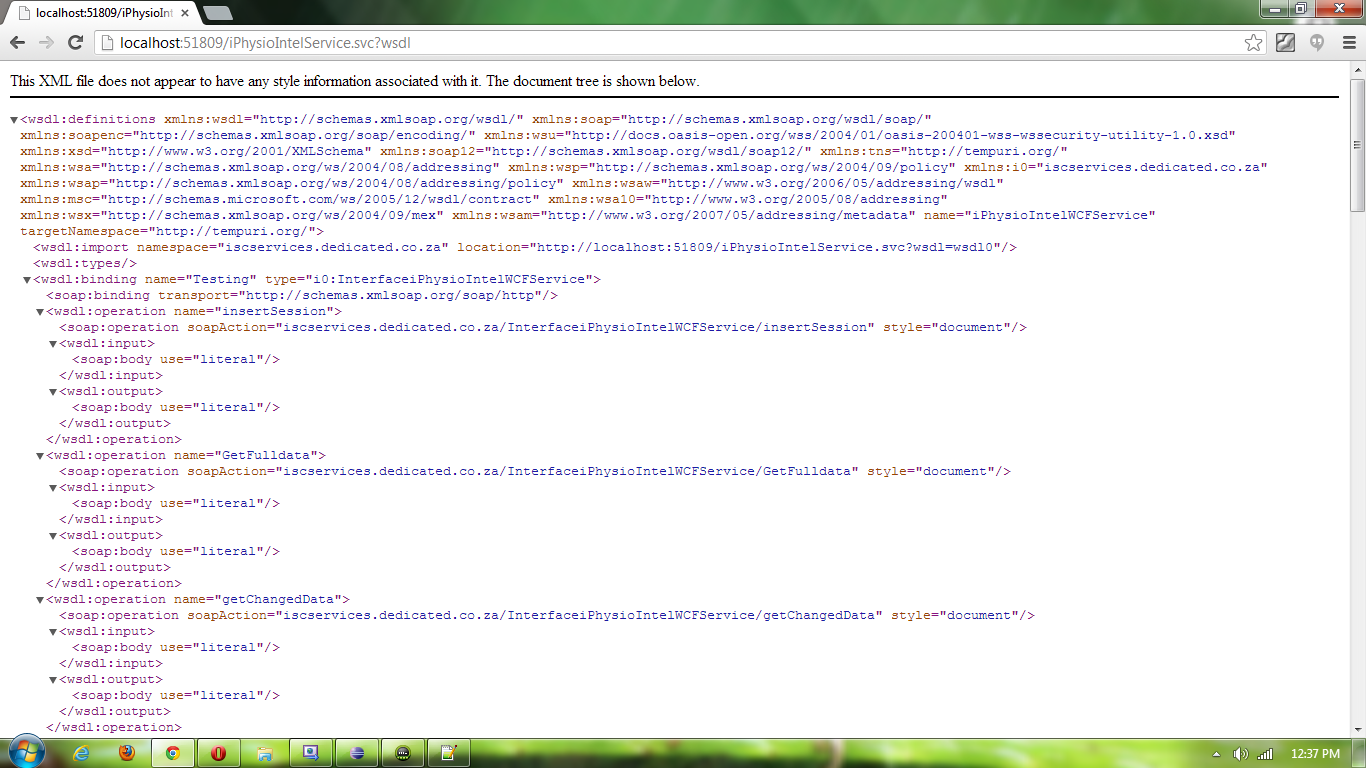1366x768 pixels.
Task: Click the vertical scrollbar thumb
Action: pos(1357,145)
